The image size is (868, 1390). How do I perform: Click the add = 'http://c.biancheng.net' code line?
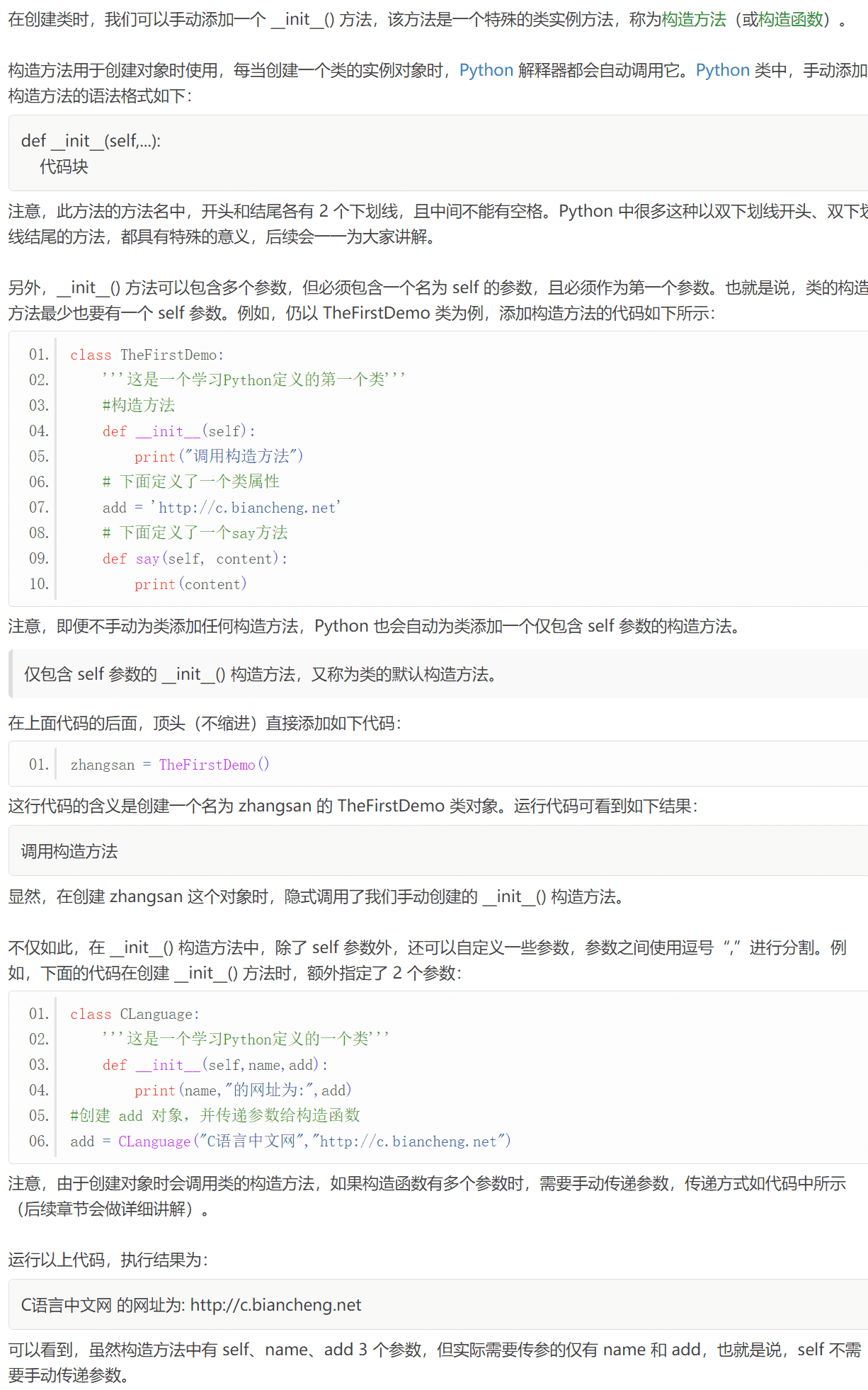pyautogui.click(x=221, y=507)
